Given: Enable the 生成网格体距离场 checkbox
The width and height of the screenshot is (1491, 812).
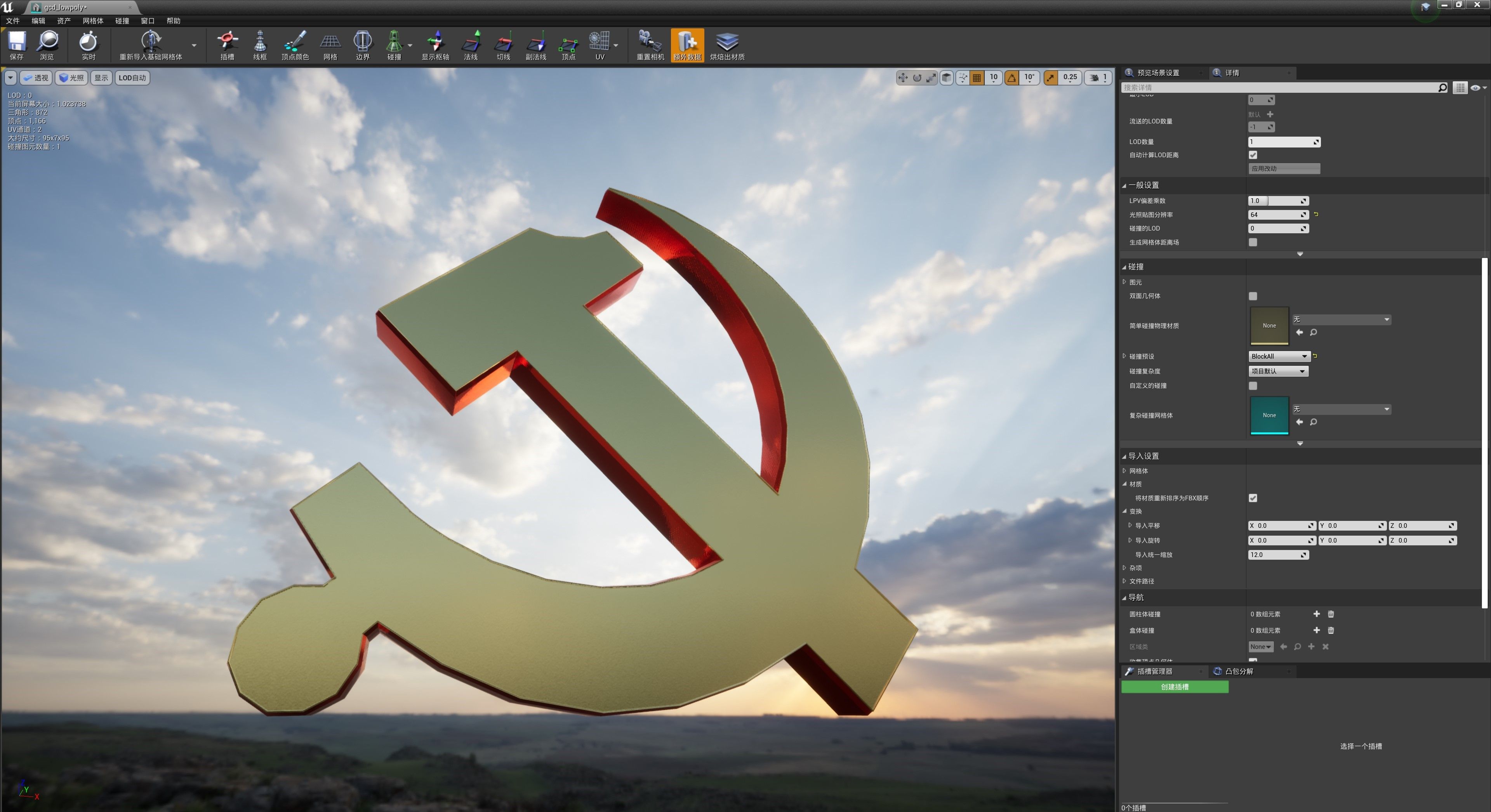Looking at the screenshot, I should [x=1253, y=243].
